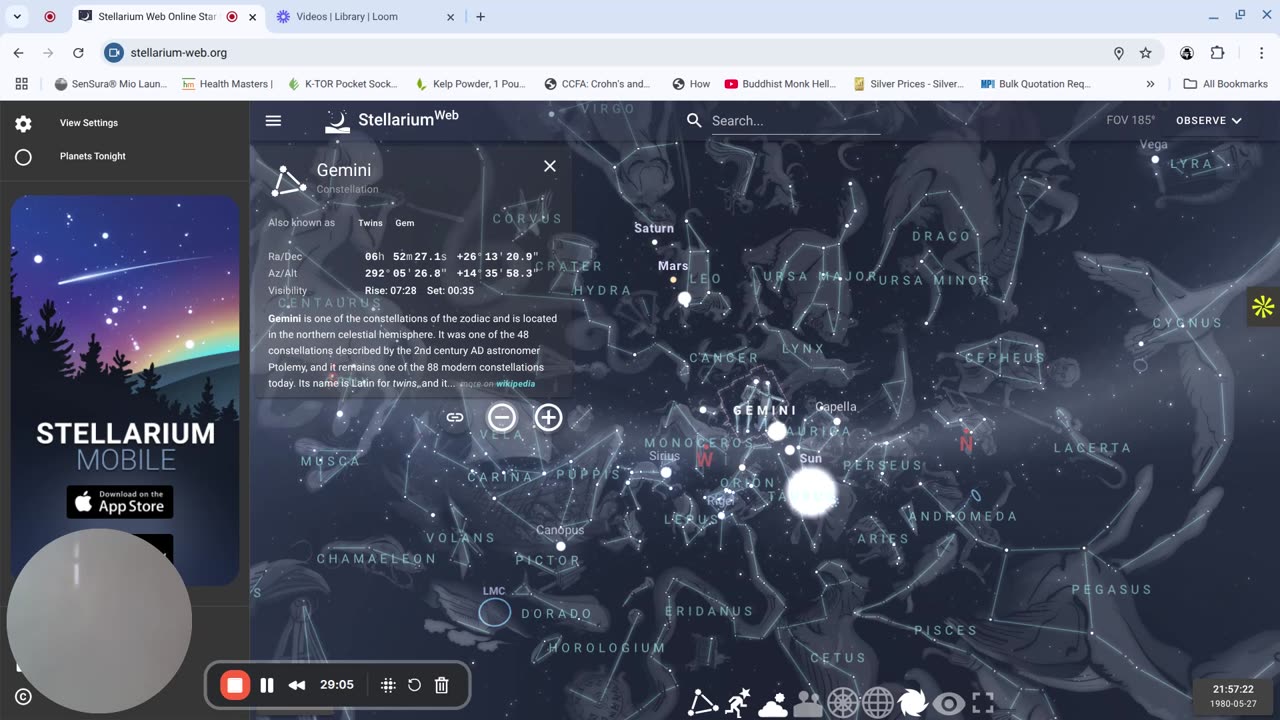Open tab search dropdown arrow
This screenshot has height=720, width=1280.
click(x=17, y=17)
